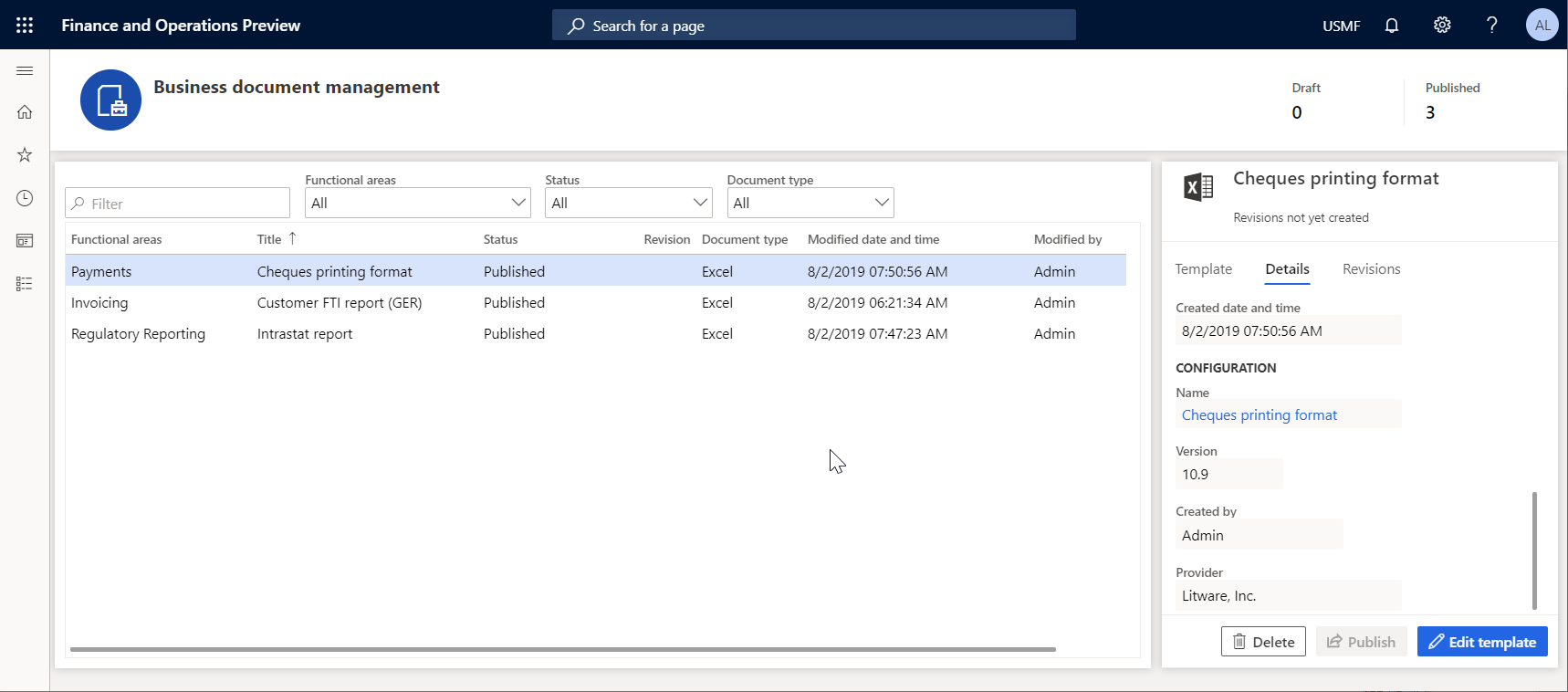1568x692 pixels.
Task: Click the Version 10.9 field
Action: coord(1228,474)
